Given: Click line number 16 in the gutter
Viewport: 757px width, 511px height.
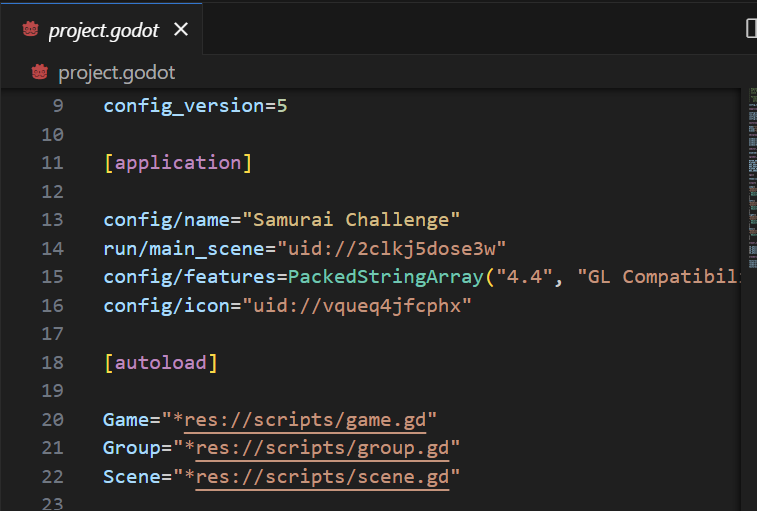Looking at the screenshot, I should [x=53, y=305].
